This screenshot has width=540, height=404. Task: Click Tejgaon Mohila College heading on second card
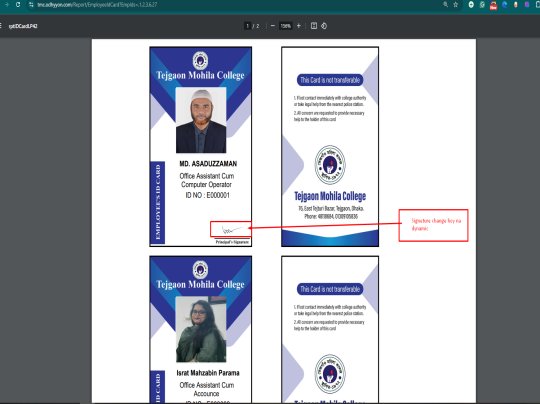(200, 284)
